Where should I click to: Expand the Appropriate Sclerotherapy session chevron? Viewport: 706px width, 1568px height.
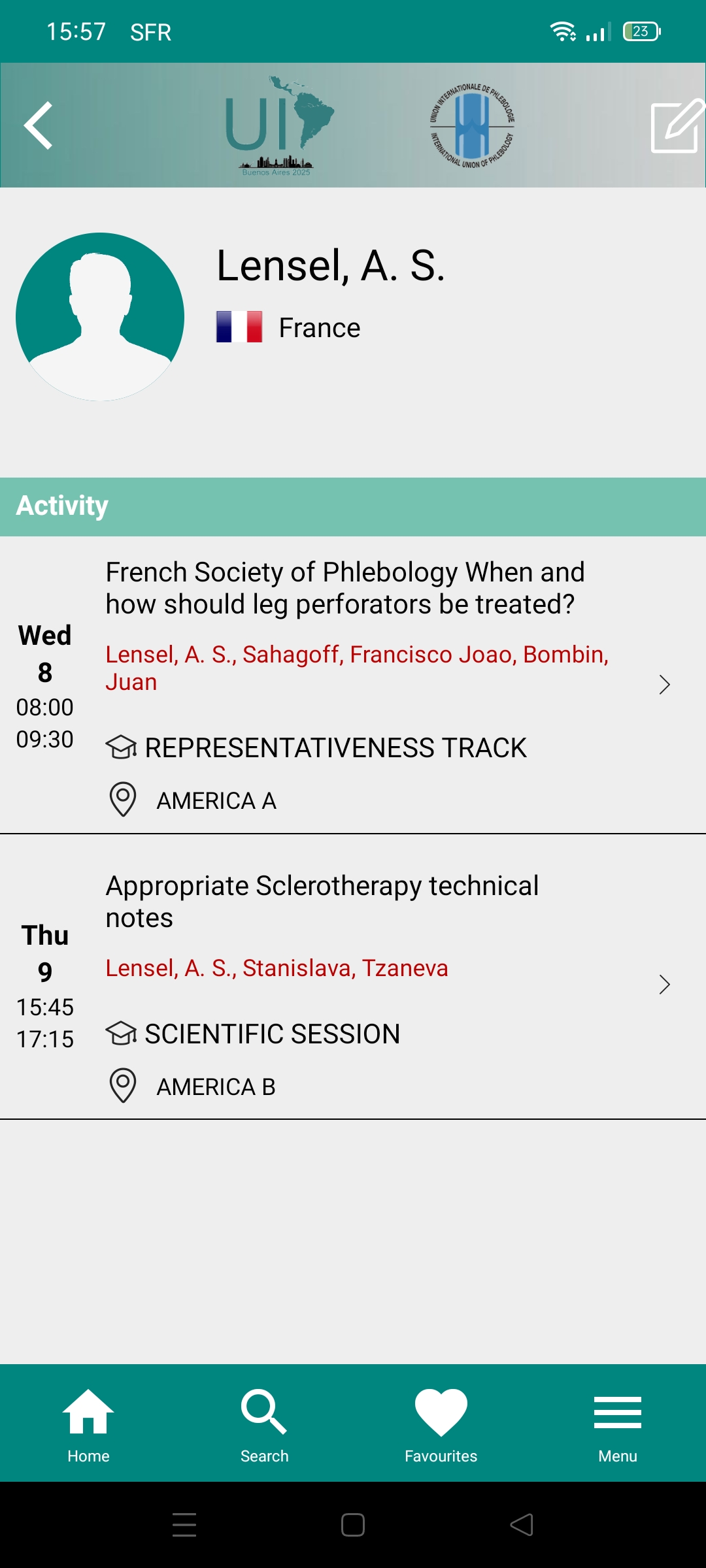665,985
